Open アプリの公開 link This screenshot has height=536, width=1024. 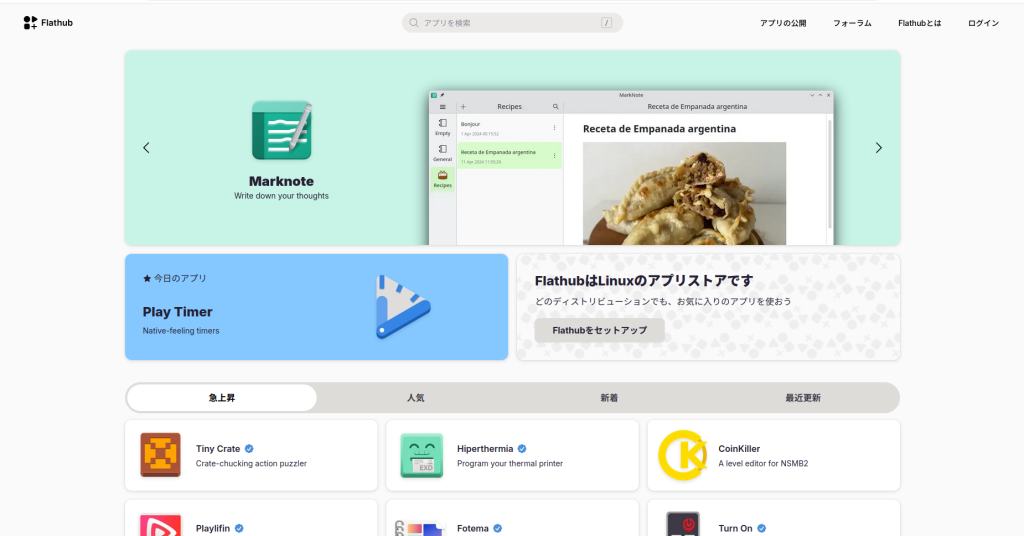[x=782, y=23]
